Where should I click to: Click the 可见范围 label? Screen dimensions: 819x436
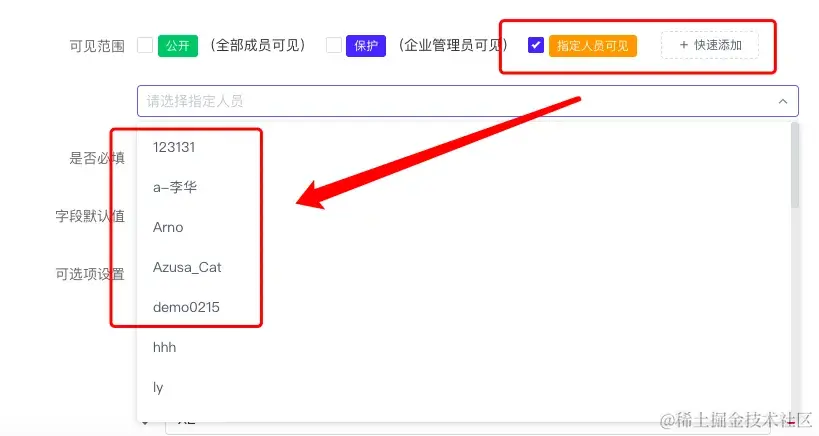pos(97,46)
